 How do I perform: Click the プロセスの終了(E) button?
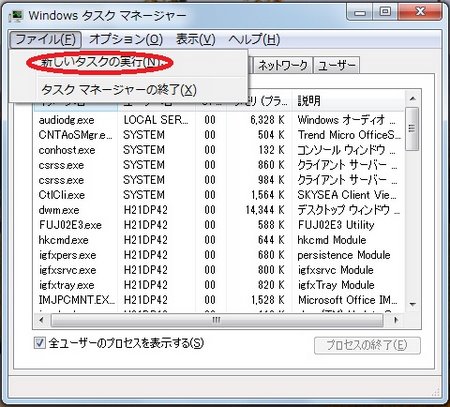(367, 345)
